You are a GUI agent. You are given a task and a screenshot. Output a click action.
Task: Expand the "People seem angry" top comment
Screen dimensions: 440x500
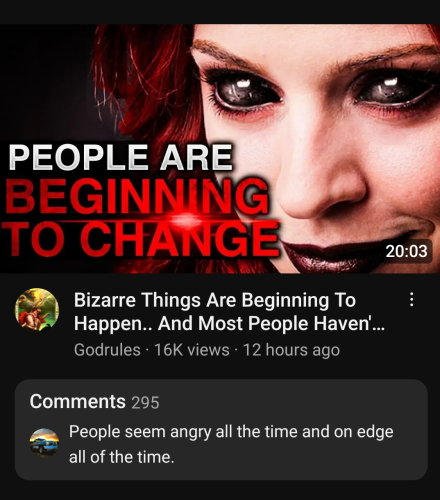pyautogui.click(x=231, y=444)
